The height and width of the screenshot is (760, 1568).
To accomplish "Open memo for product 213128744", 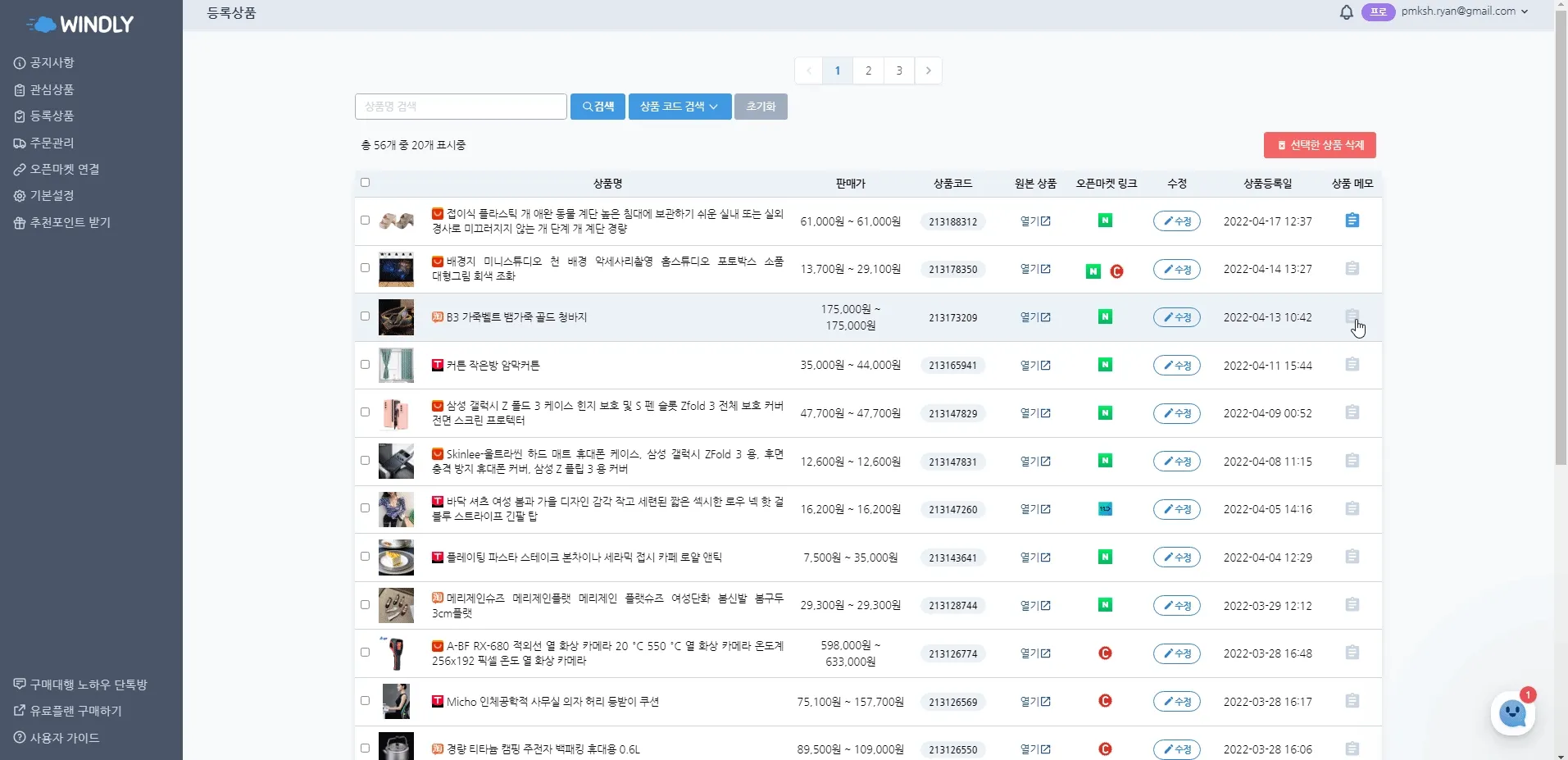I will click(x=1352, y=605).
